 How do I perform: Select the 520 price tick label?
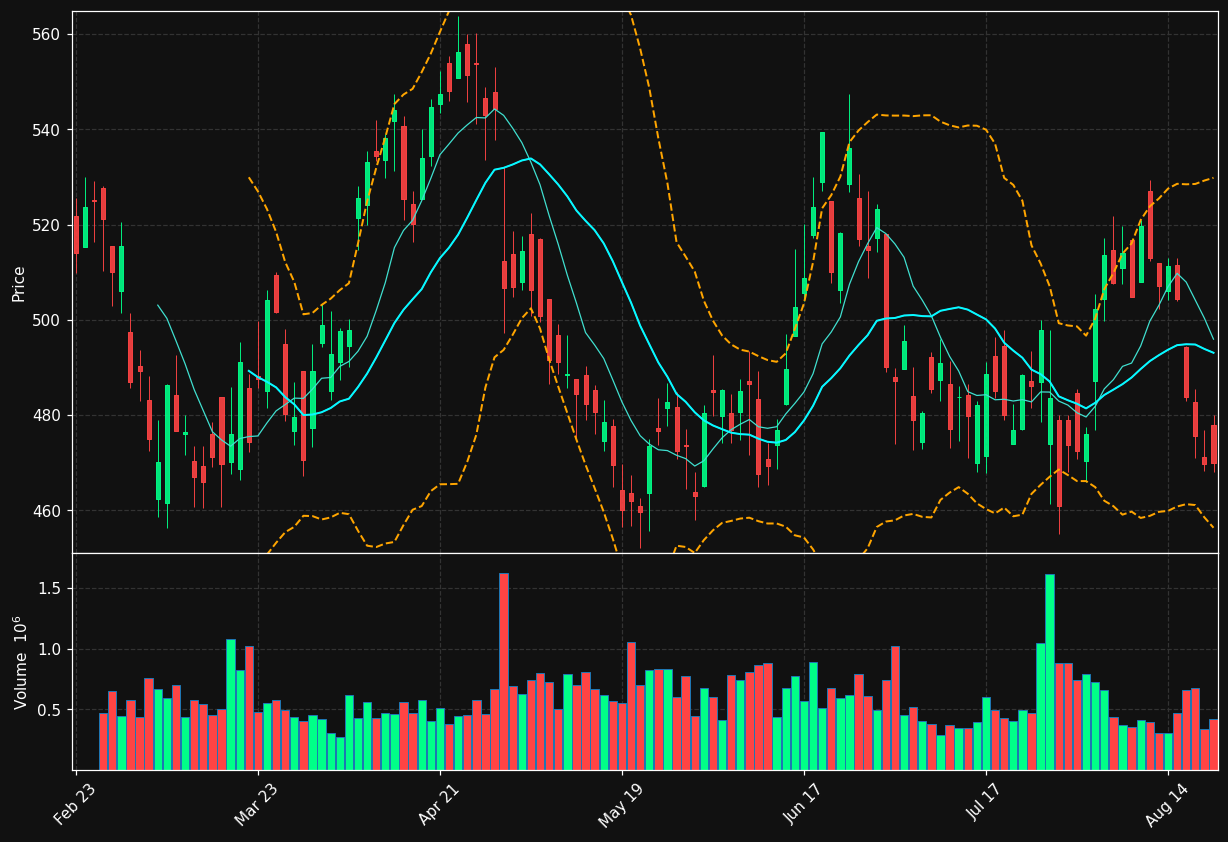(47, 225)
